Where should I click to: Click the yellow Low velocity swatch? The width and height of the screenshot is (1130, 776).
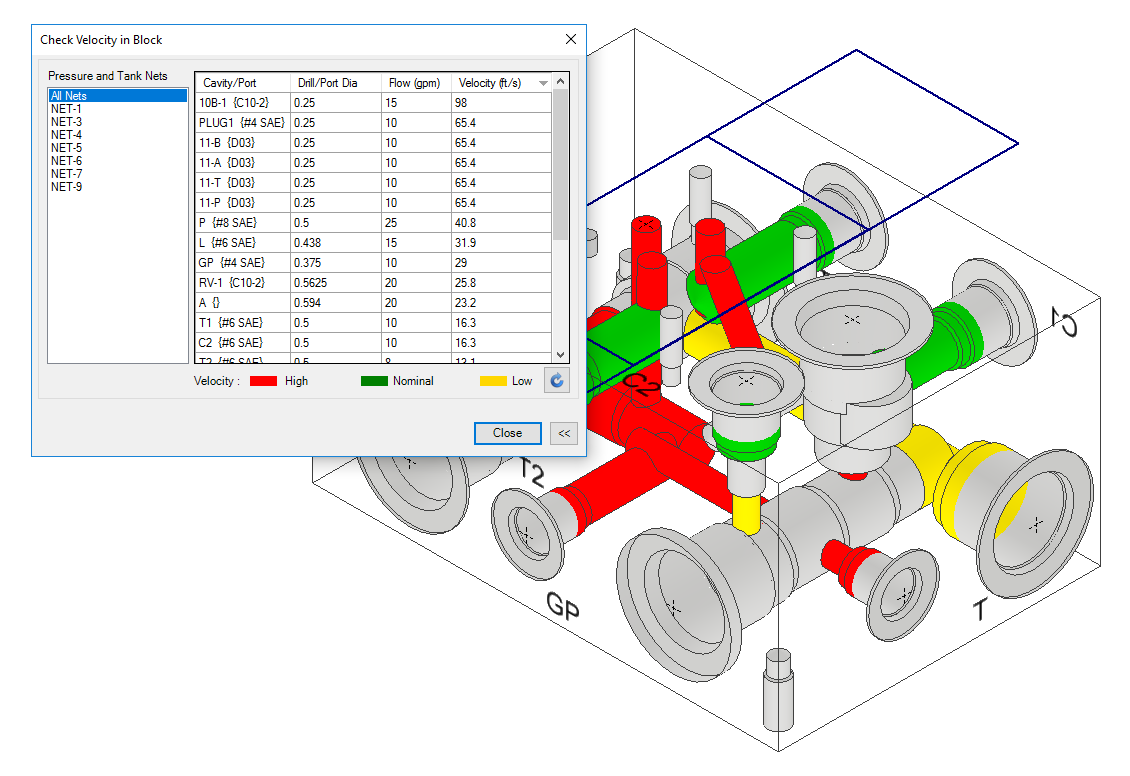[493, 381]
